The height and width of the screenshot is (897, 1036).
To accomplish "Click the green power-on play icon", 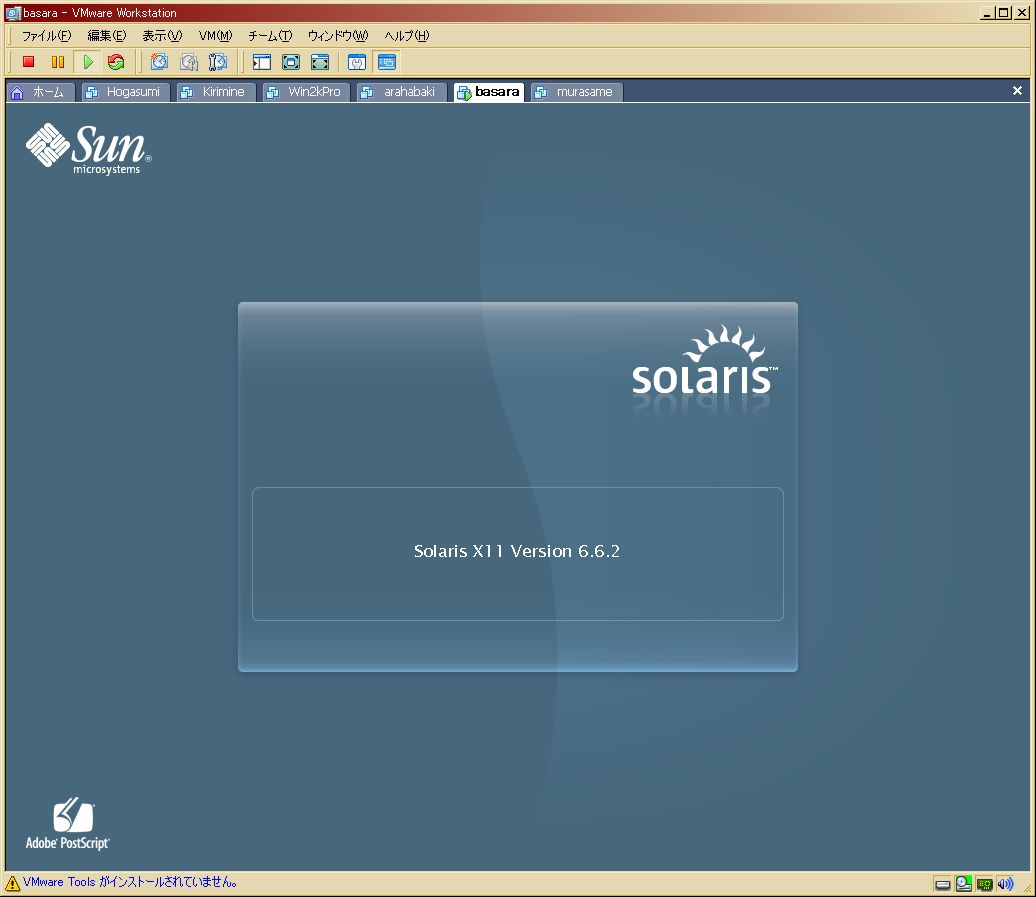I will point(87,62).
